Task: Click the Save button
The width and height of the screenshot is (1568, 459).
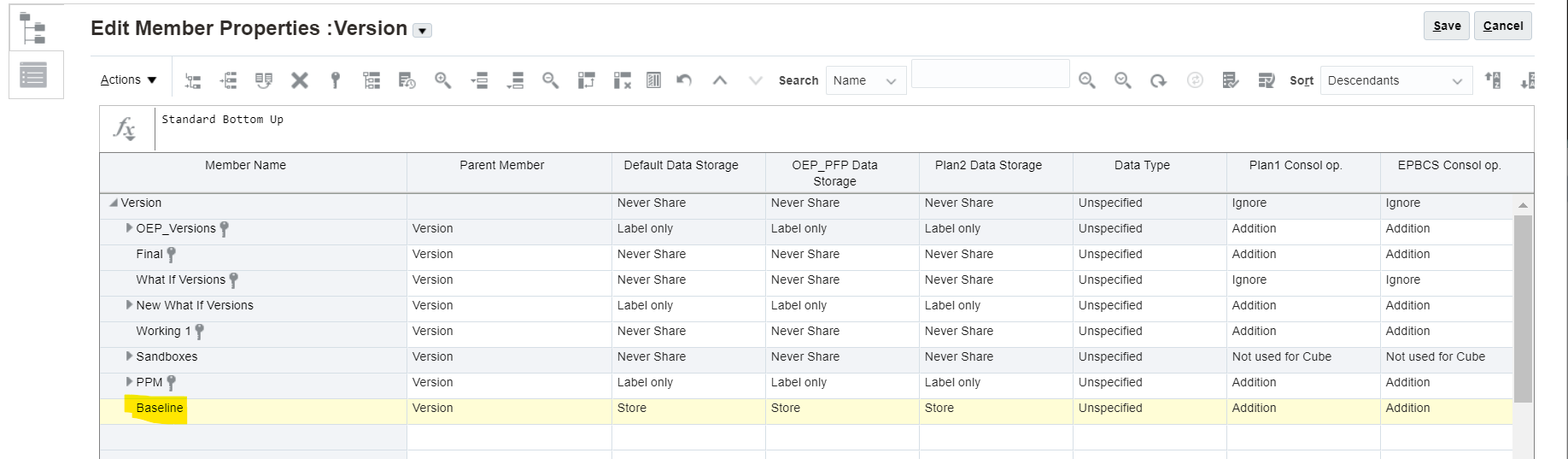Action: pyautogui.click(x=1447, y=26)
